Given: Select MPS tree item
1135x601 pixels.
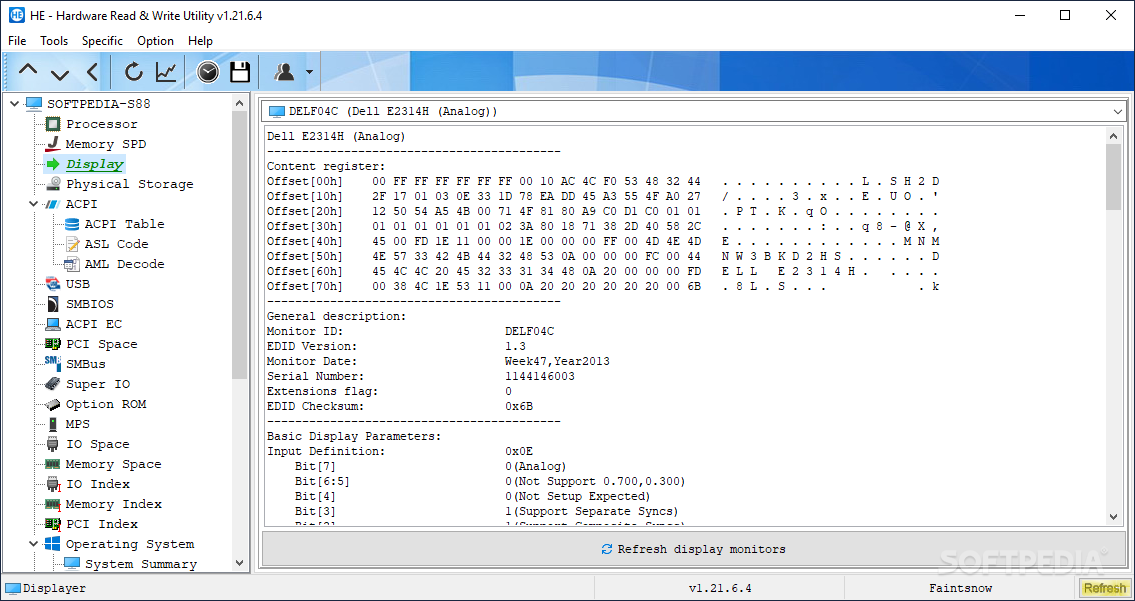Looking at the screenshot, I should [78, 424].
